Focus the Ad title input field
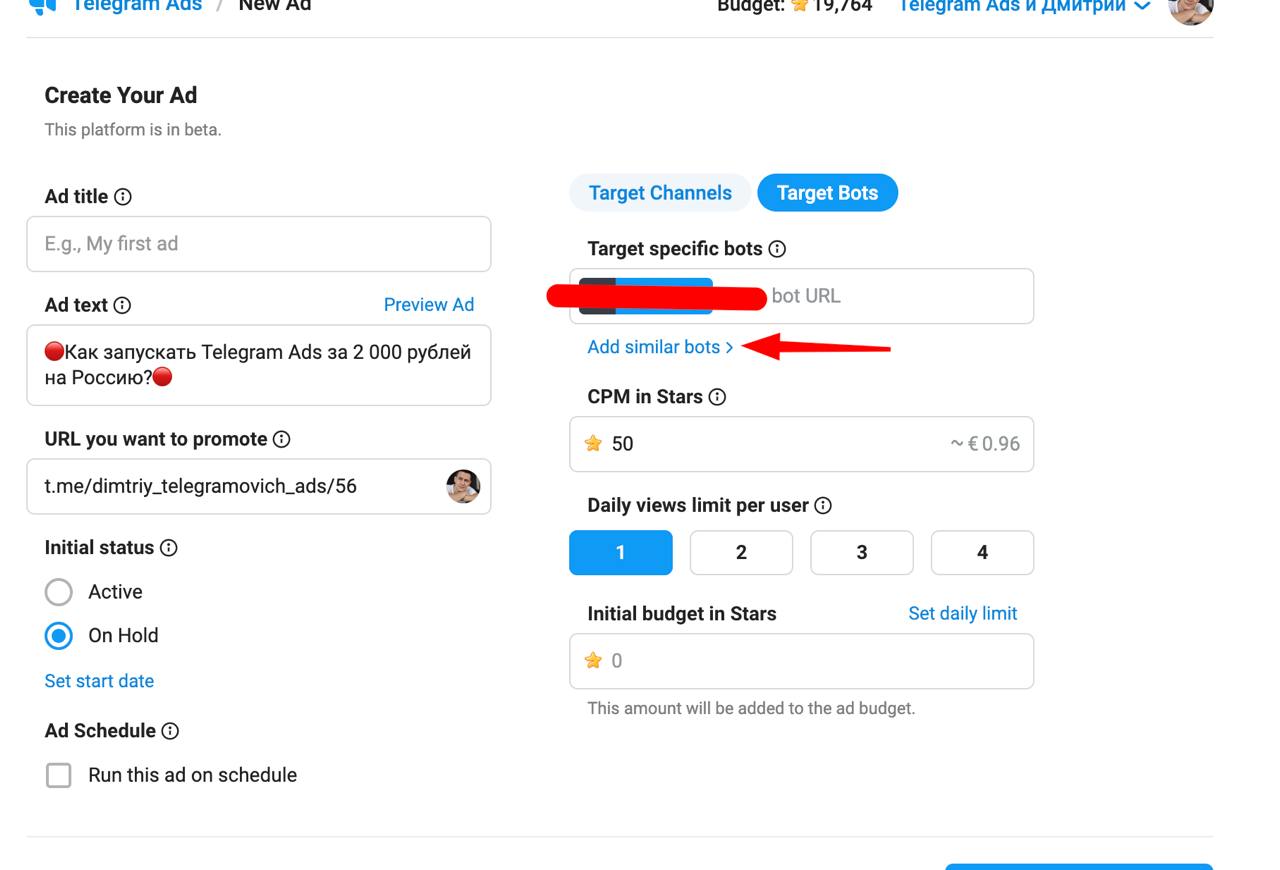This screenshot has height=870, width=1280. click(259, 244)
